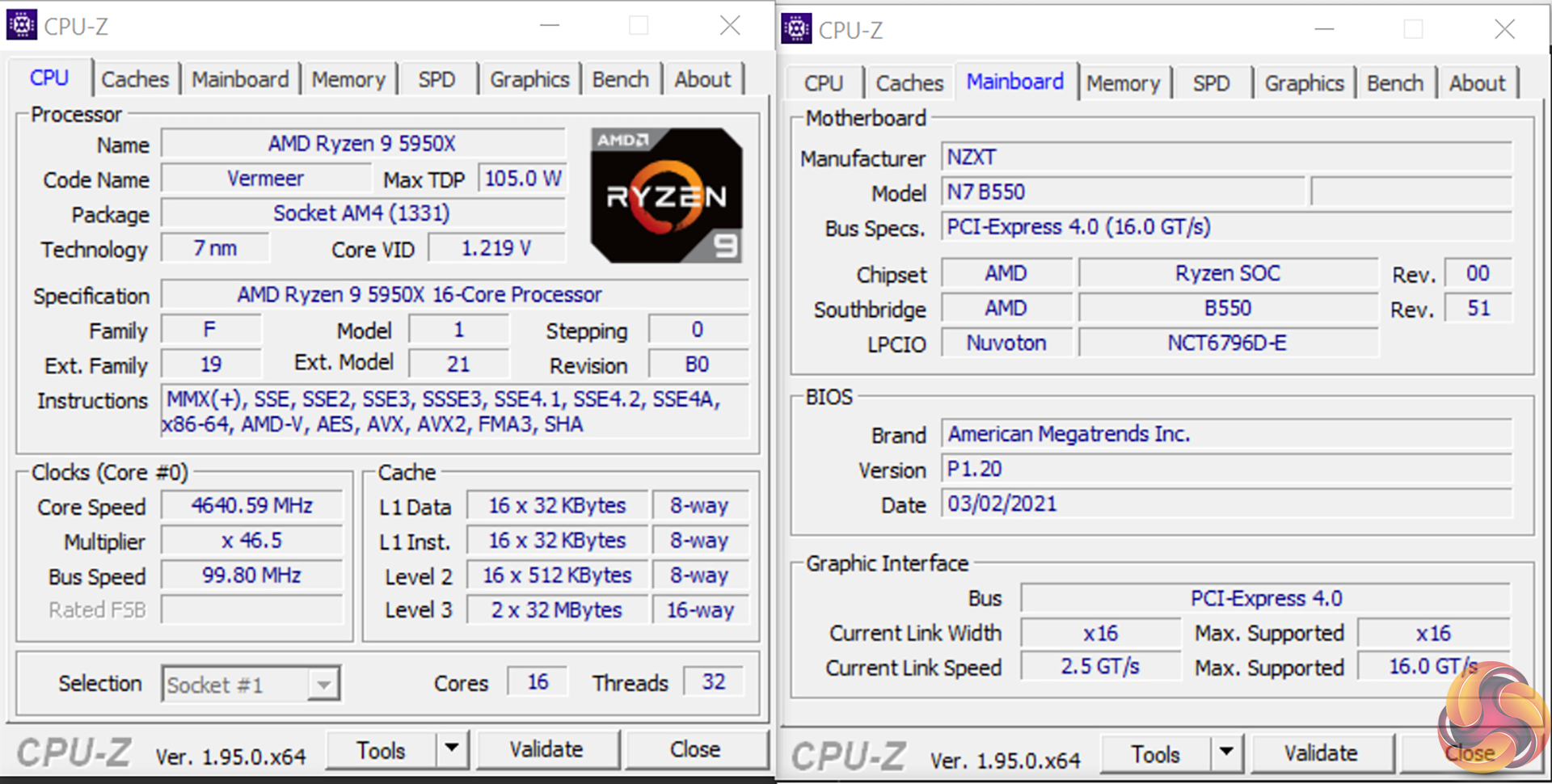
Task: Switch to Mainboard tab in the left window
Action: click(x=240, y=79)
